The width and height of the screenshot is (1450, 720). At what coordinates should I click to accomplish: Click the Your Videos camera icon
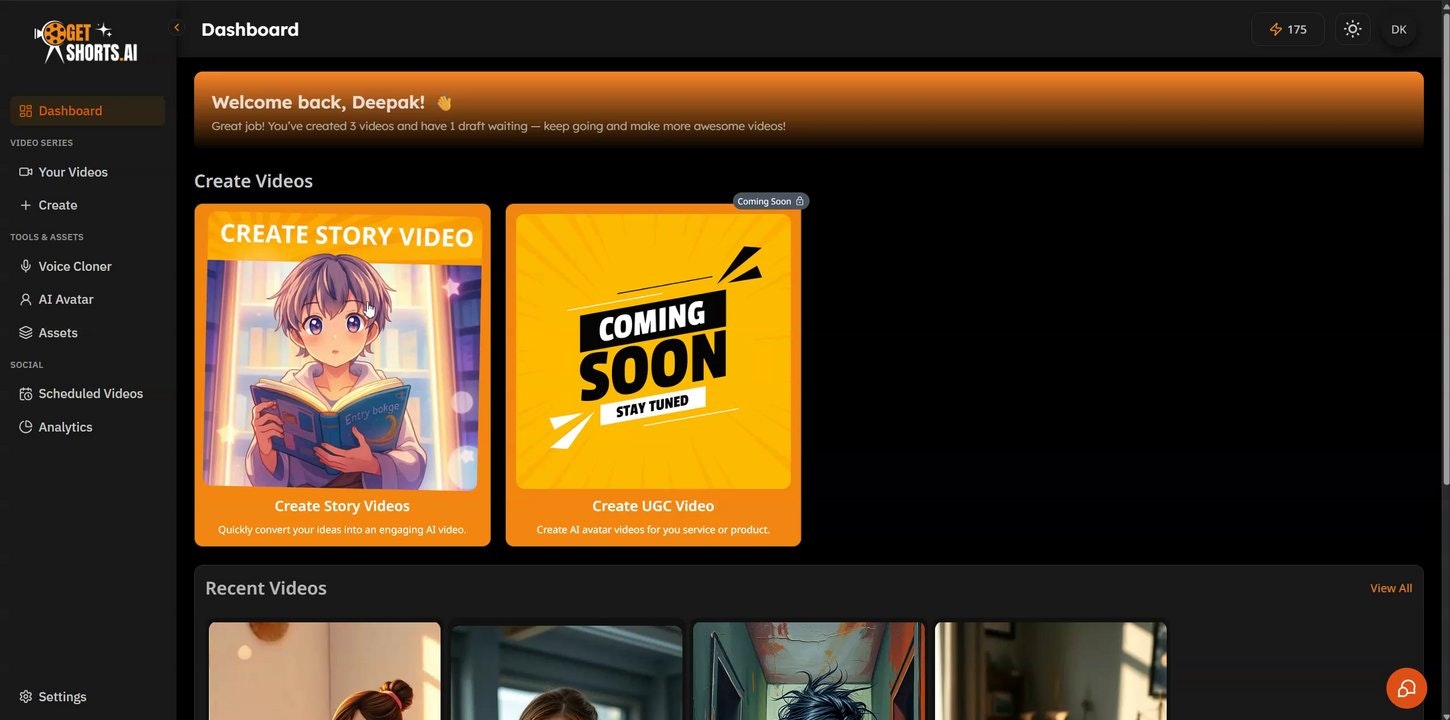point(26,172)
